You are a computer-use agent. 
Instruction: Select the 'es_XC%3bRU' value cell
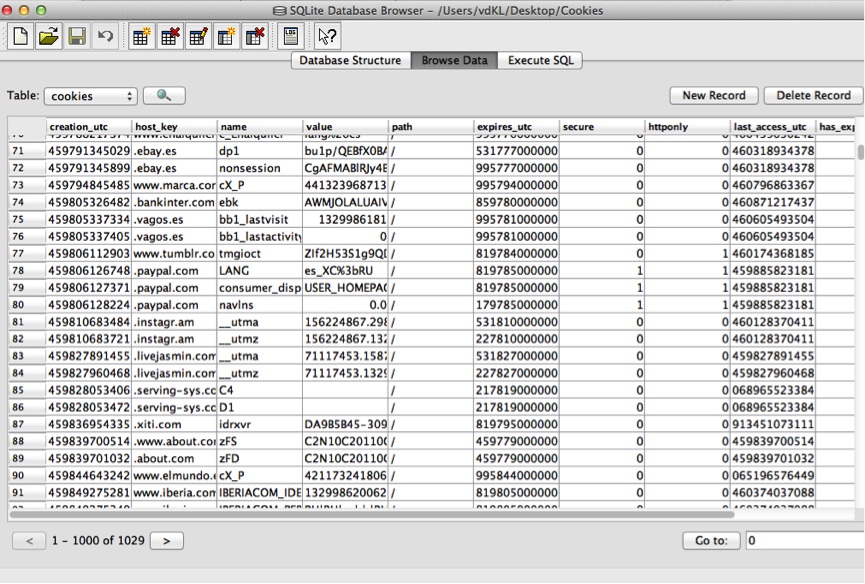345,270
